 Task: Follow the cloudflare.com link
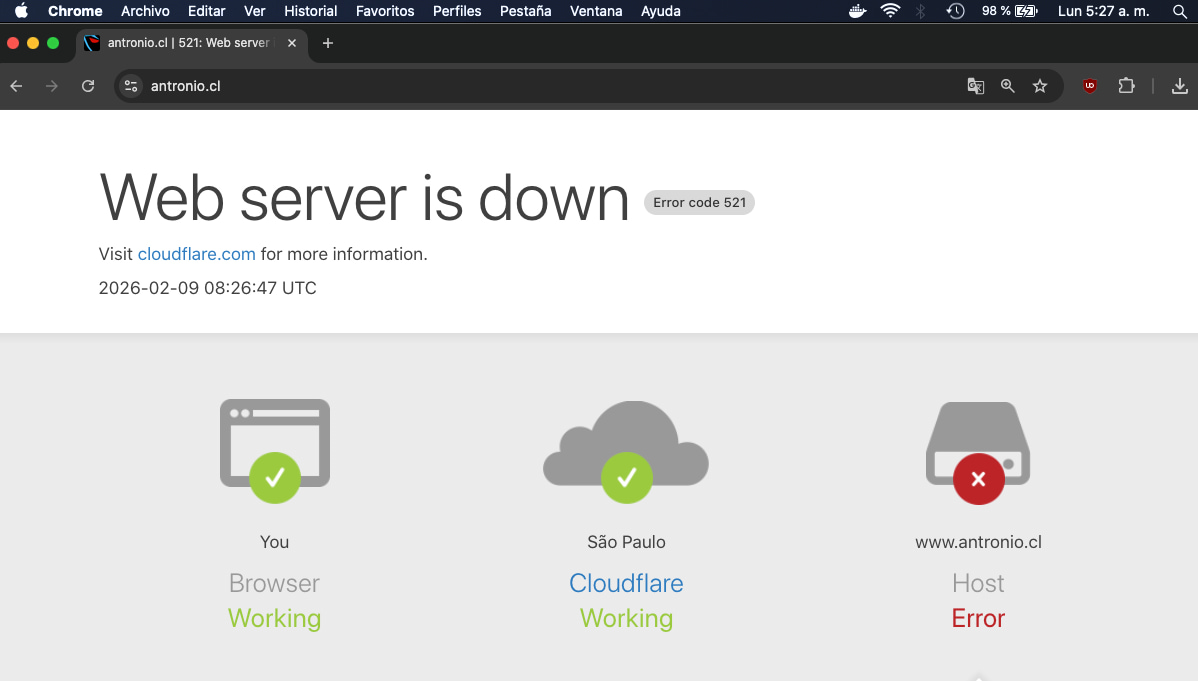click(x=196, y=255)
